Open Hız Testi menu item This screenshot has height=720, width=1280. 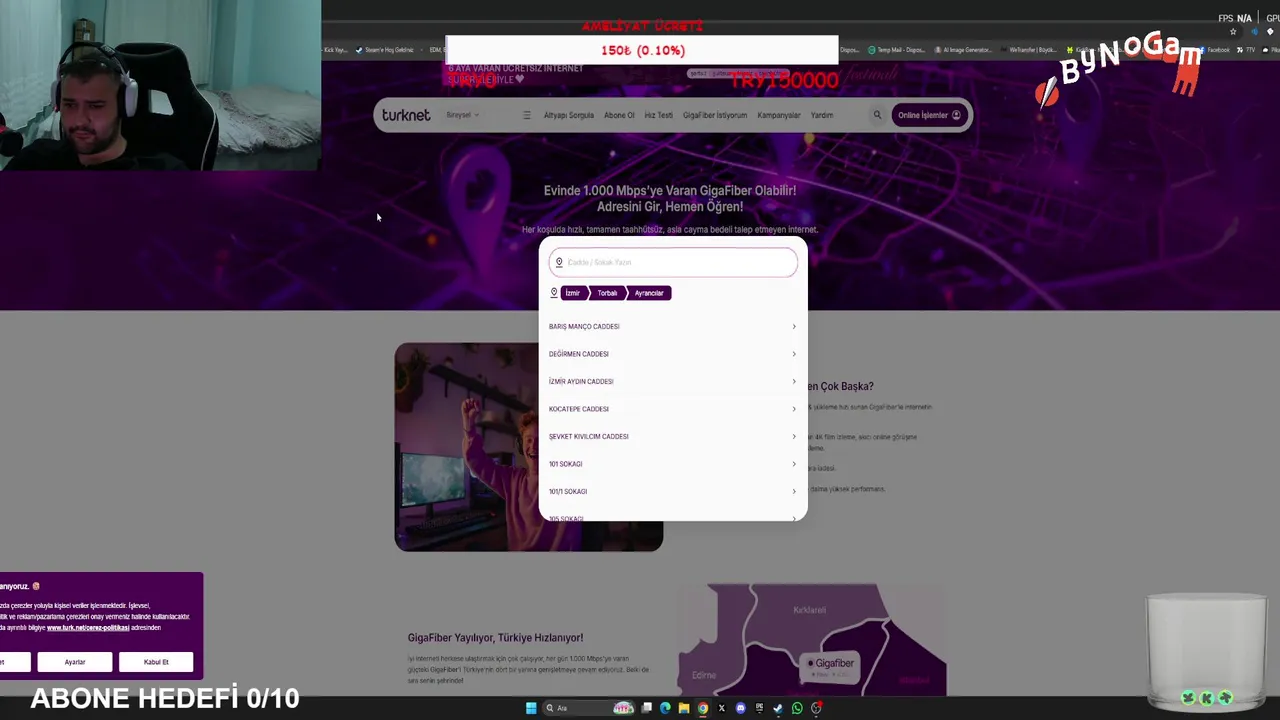click(658, 115)
